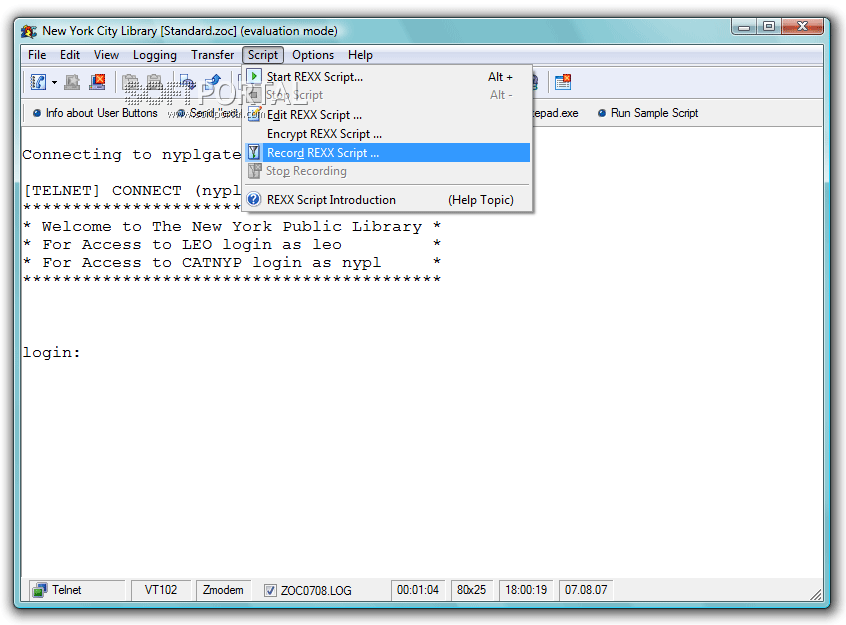846x625 pixels.
Task: Click the microphone icon beside Record REXX Script
Action: tap(254, 152)
